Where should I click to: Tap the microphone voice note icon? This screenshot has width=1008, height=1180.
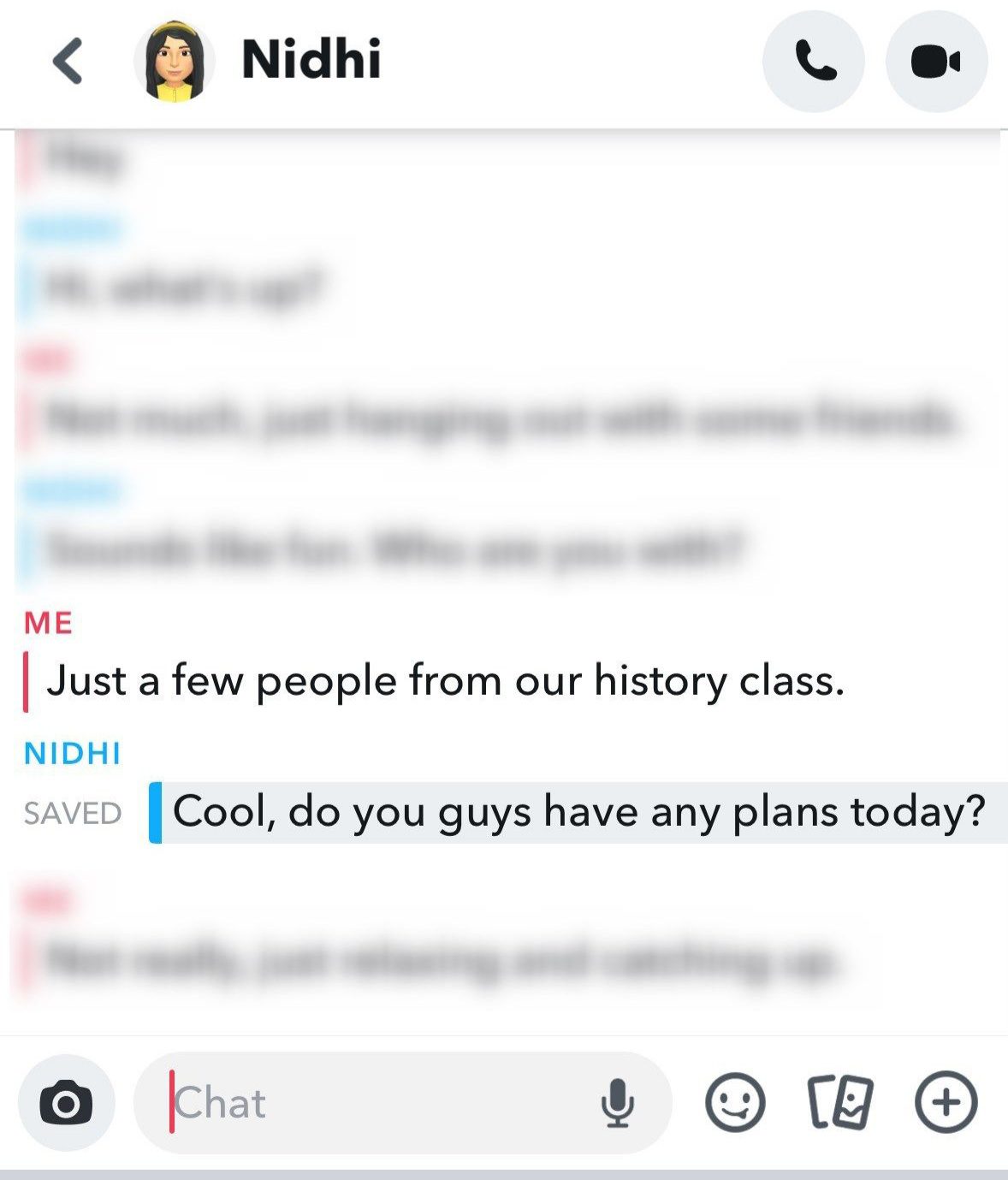[617, 1103]
